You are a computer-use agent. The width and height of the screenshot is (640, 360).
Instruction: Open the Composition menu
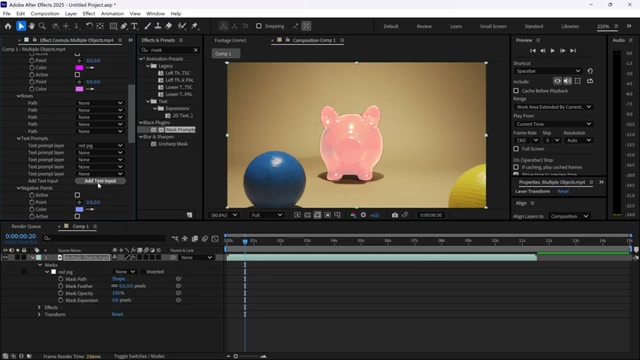coord(45,13)
